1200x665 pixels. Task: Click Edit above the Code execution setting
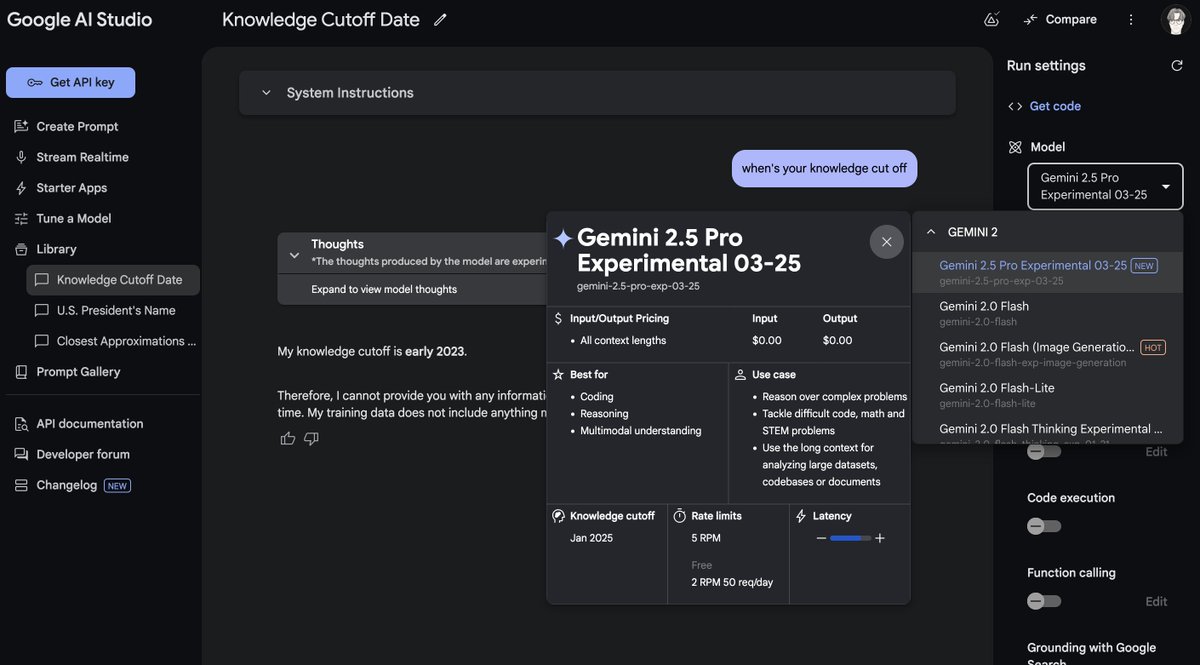1156,452
